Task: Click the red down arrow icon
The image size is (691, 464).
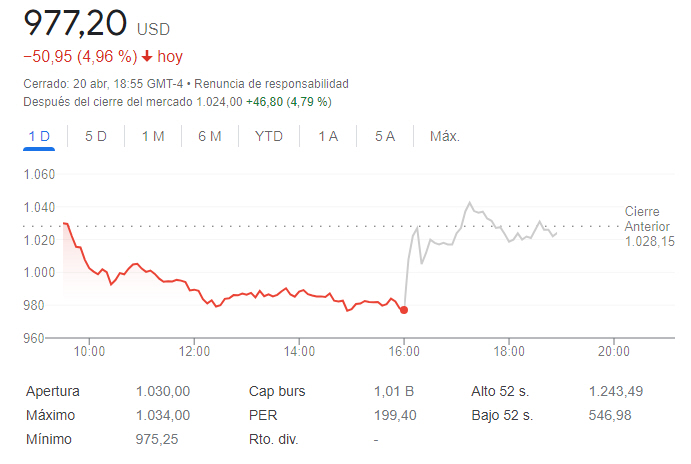Action: (147, 57)
